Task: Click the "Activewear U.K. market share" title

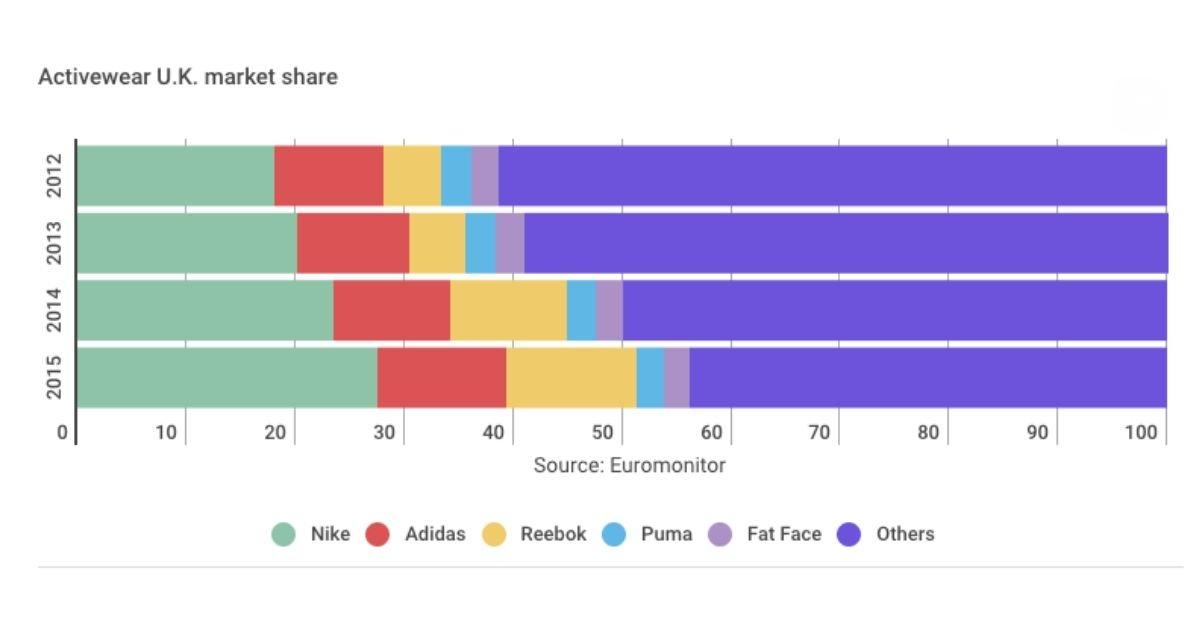Action: (x=188, y=77)
